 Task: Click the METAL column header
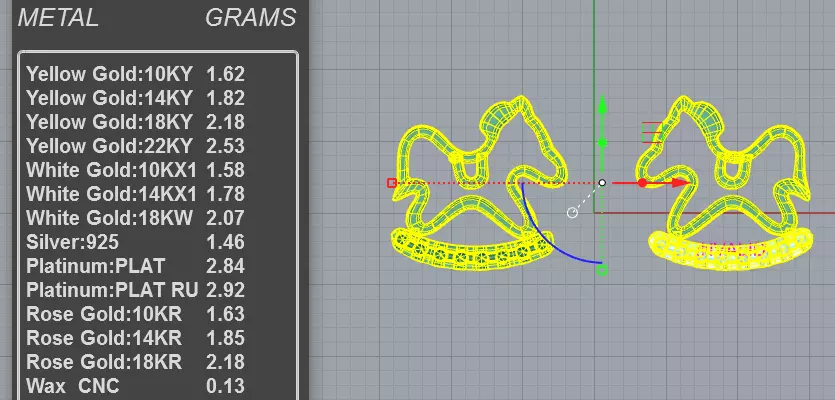(x=59, y=18)
